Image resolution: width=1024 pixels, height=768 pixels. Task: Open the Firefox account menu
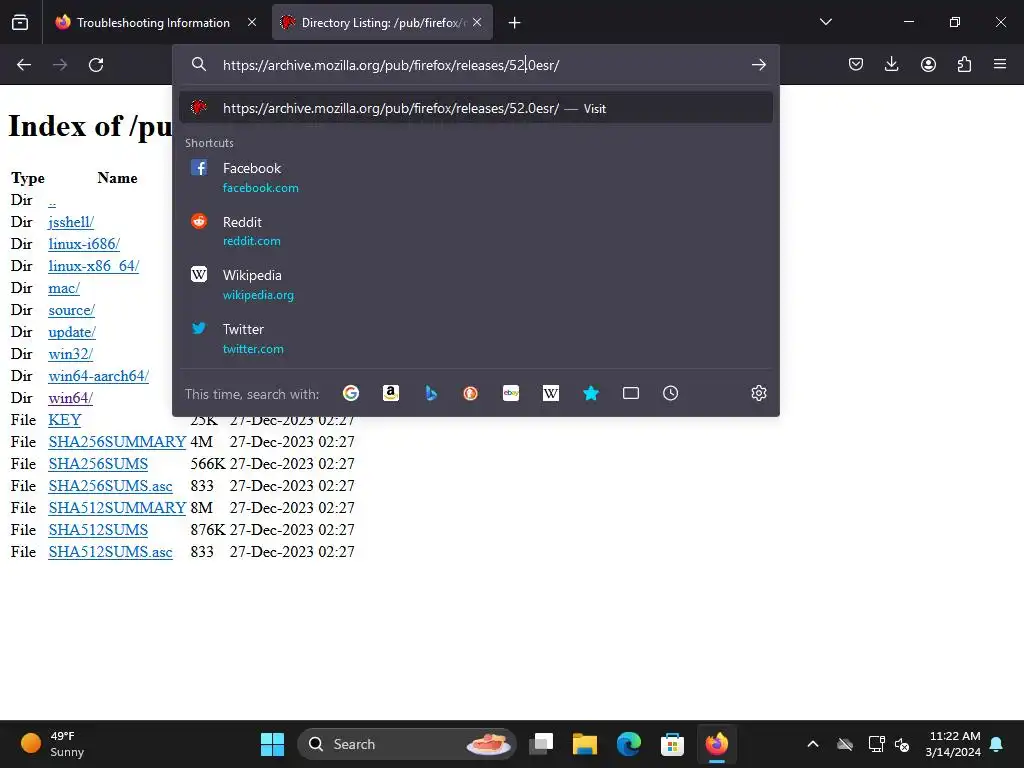pos(928,64)
